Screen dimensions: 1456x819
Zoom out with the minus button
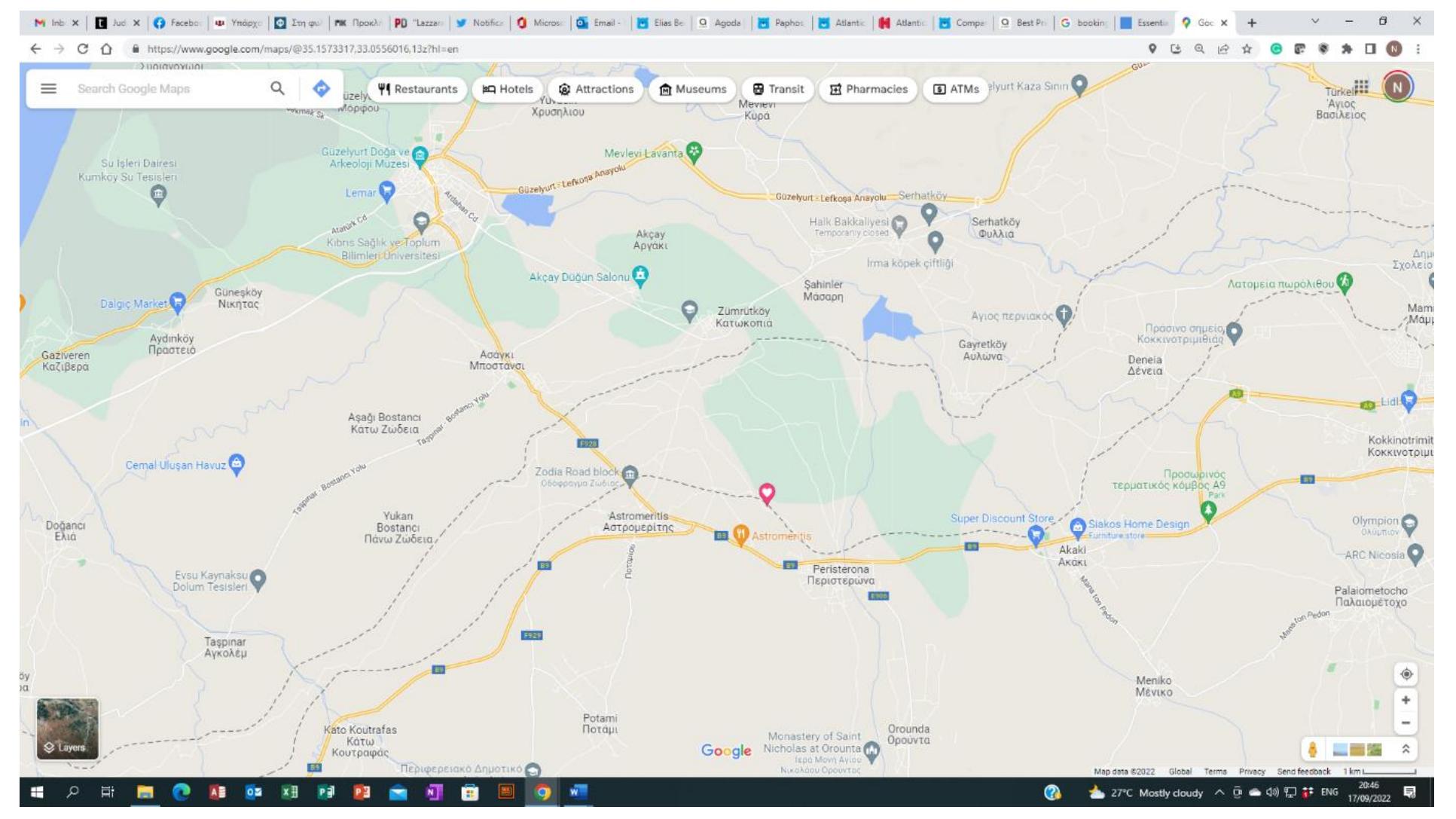(x=1406, y=724)
